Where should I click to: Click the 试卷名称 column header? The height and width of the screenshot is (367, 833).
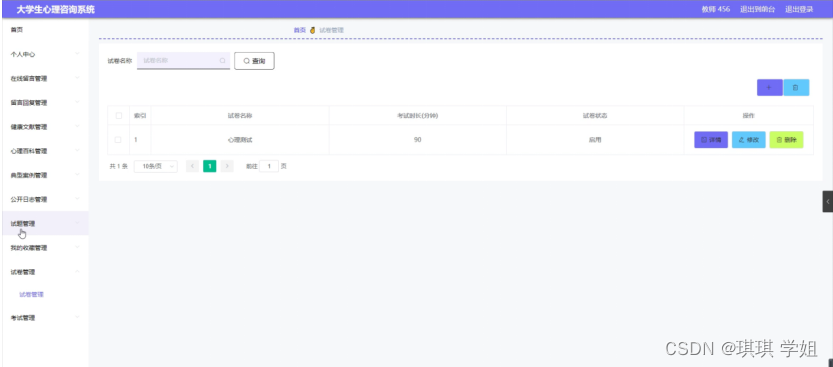pos(240,115)
